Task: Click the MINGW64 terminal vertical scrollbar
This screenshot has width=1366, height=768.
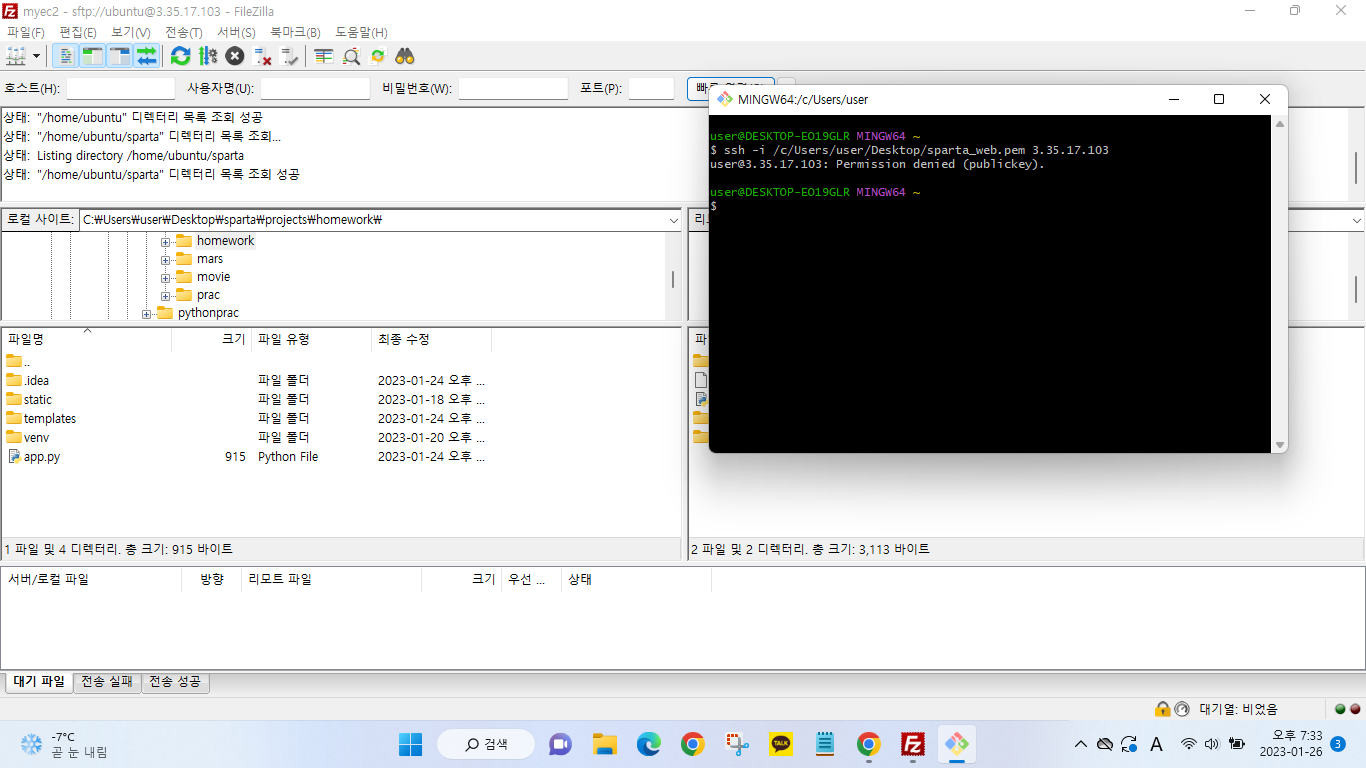Action: coord(1279,284)
